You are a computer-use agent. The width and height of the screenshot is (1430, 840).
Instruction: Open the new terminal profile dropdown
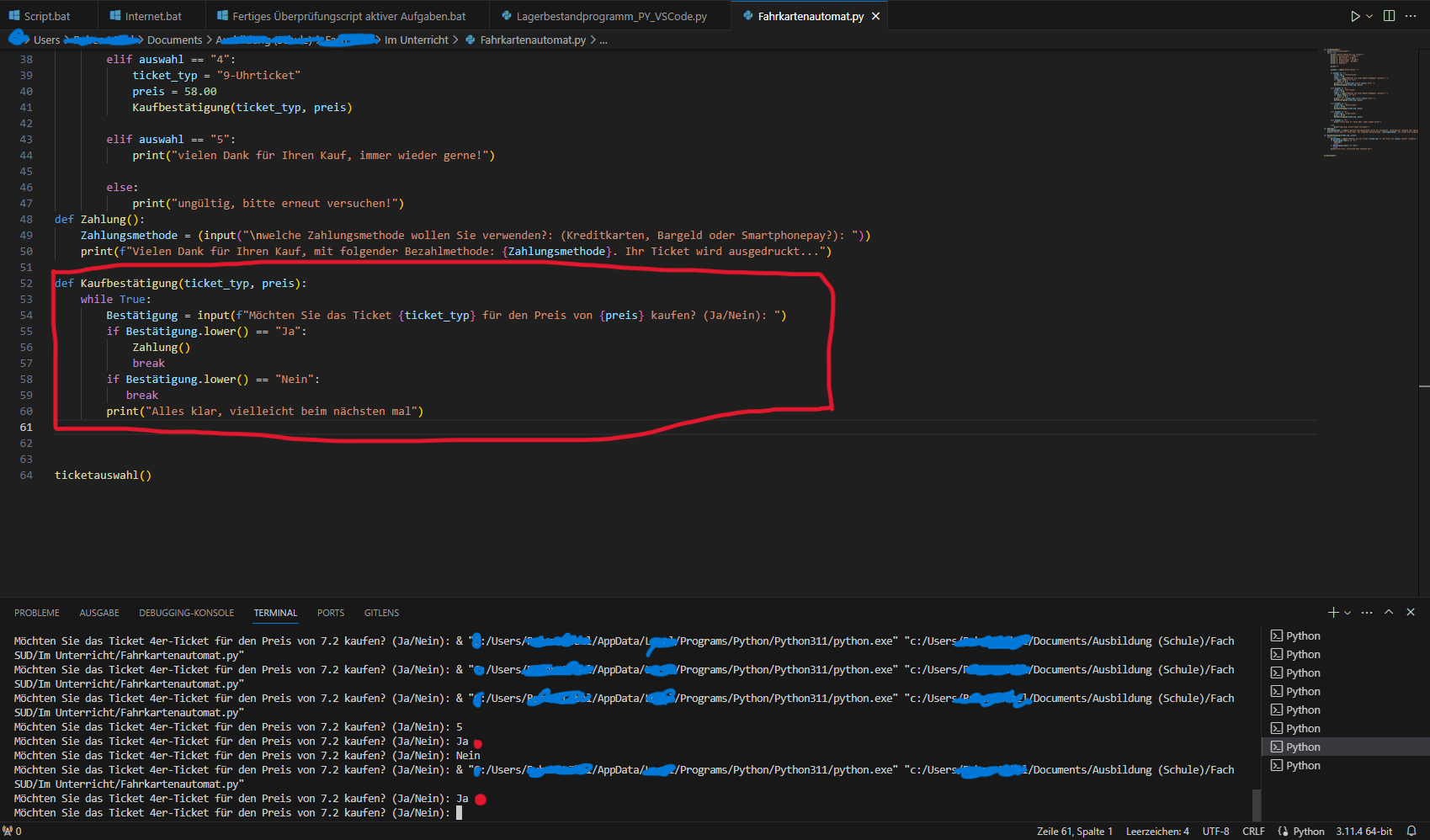pyautogui.click(x=1348, y=612)
